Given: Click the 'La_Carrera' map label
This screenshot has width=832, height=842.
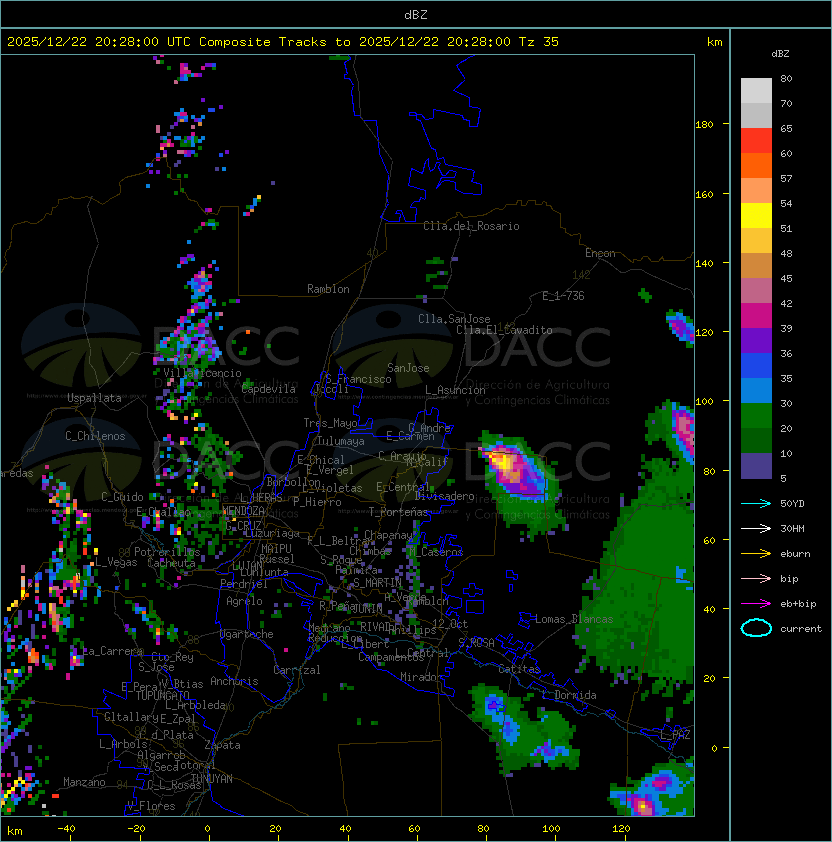Looking at the screenshot, I should 113,651.
